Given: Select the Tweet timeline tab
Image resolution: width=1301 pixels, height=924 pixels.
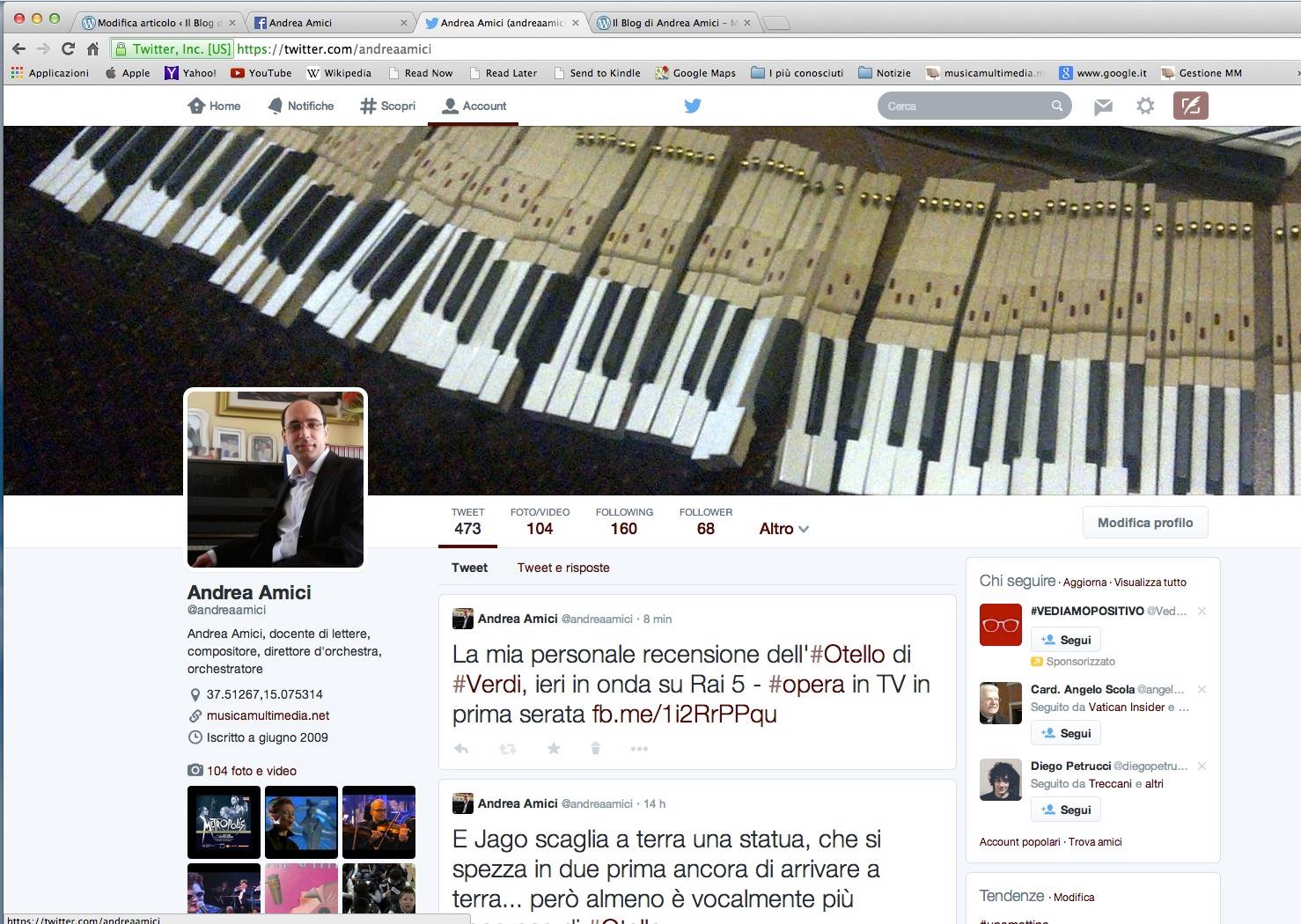Looking at the screenshot, I should 469,568.
